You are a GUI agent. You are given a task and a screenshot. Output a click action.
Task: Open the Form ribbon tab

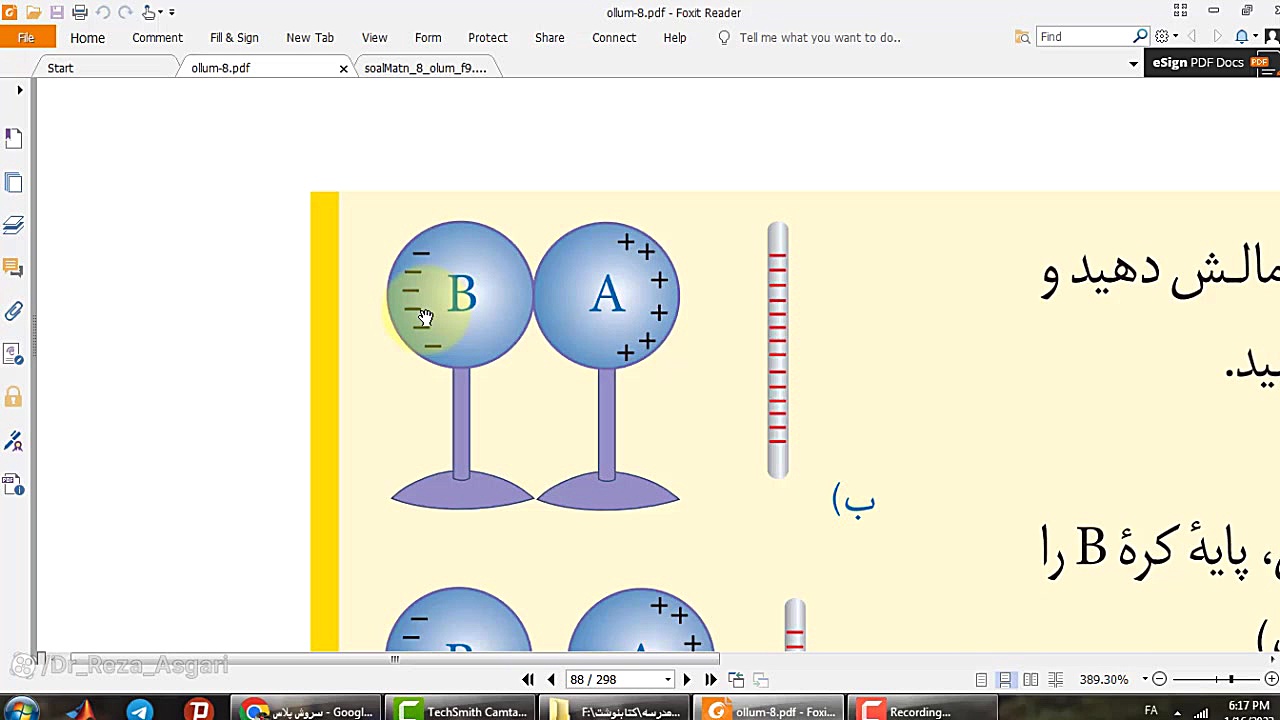coord(428,38)
